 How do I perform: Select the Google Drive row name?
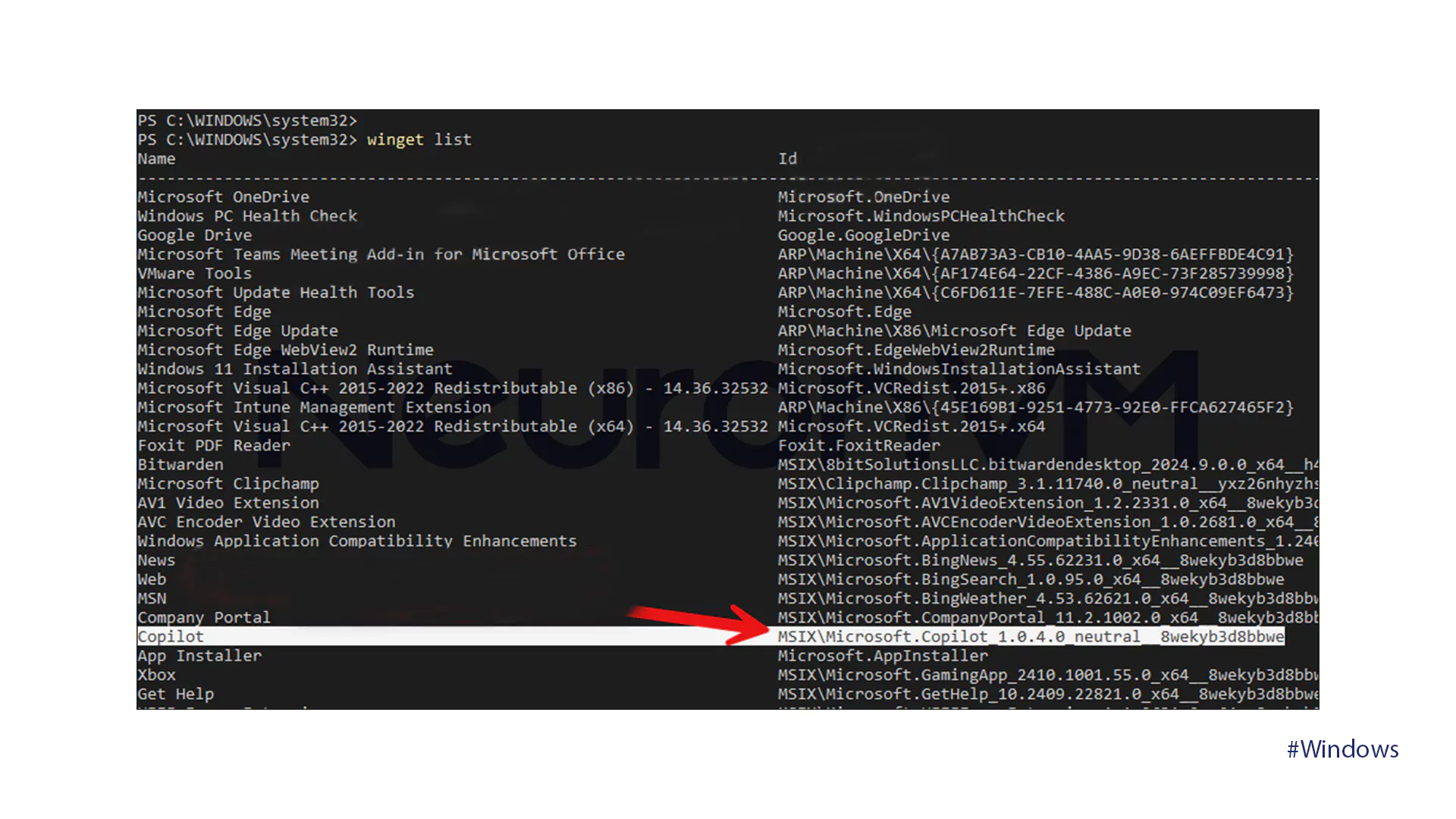[194, 236]
